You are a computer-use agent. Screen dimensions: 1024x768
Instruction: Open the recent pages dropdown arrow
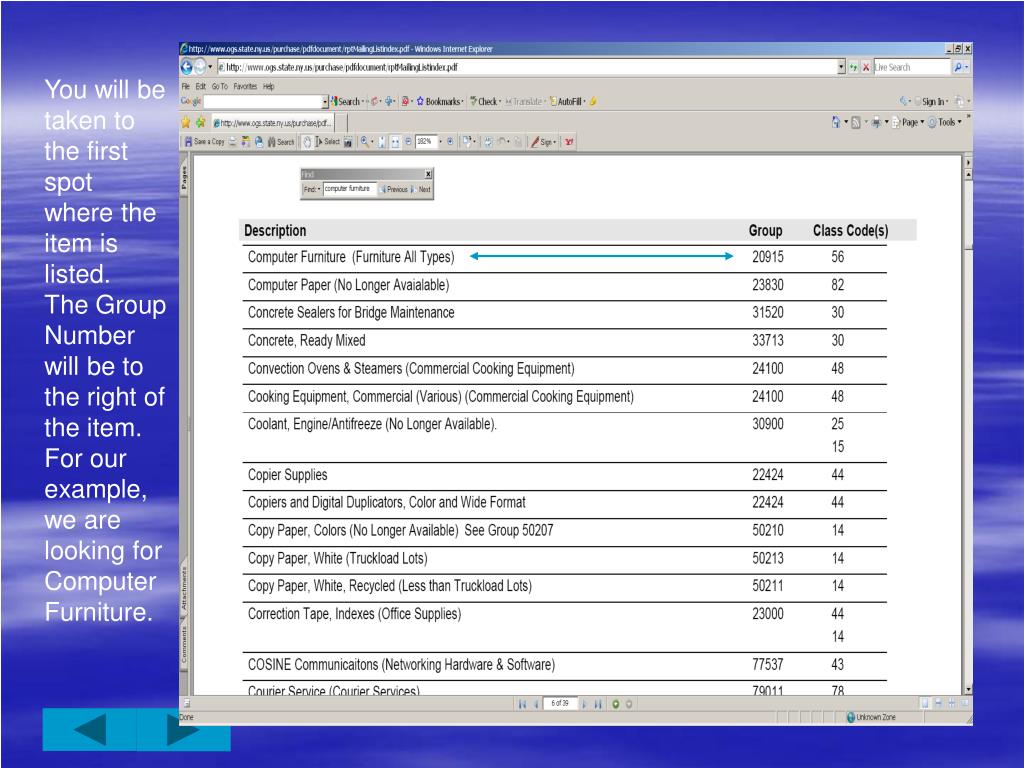(210, 67)
